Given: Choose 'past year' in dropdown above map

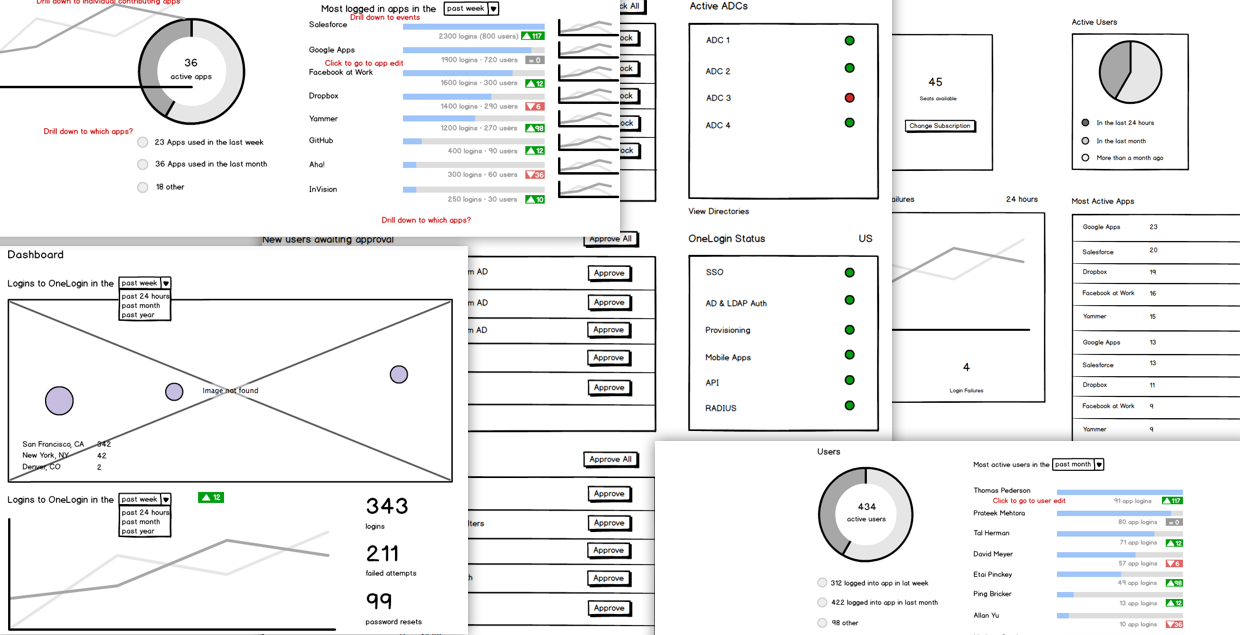Looking at the screenshot, I should (138, 315).
